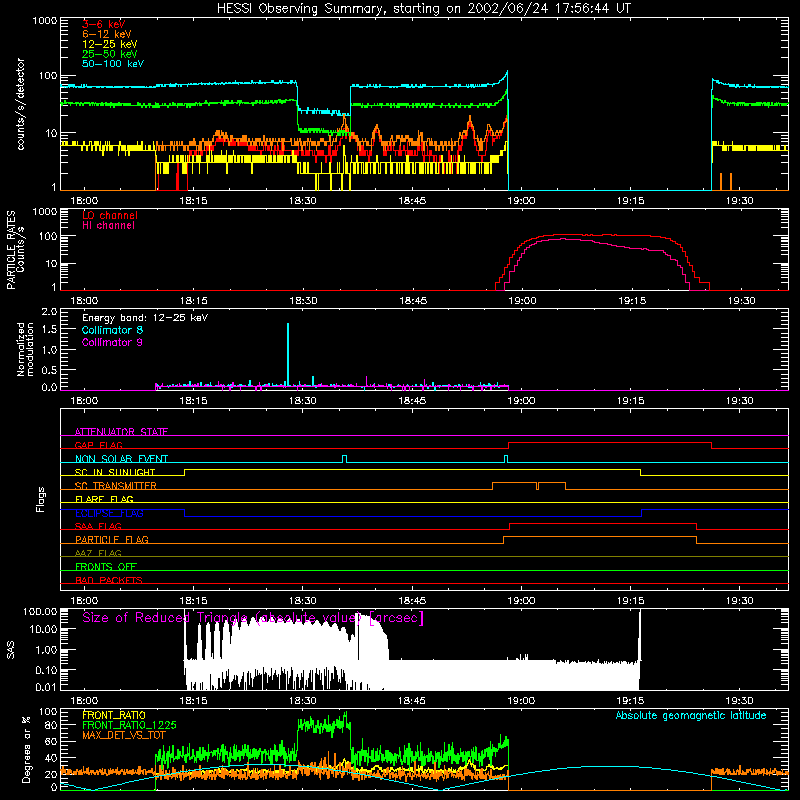Screen dimensions: 800x800
Task: Click the PARTICLE_FLAG label
Action: tap(112, 539)
